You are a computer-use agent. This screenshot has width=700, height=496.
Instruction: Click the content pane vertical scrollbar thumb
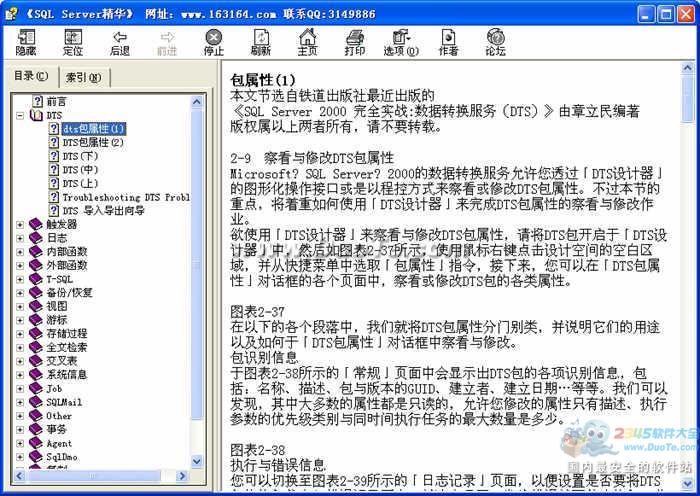pos(688,98)
